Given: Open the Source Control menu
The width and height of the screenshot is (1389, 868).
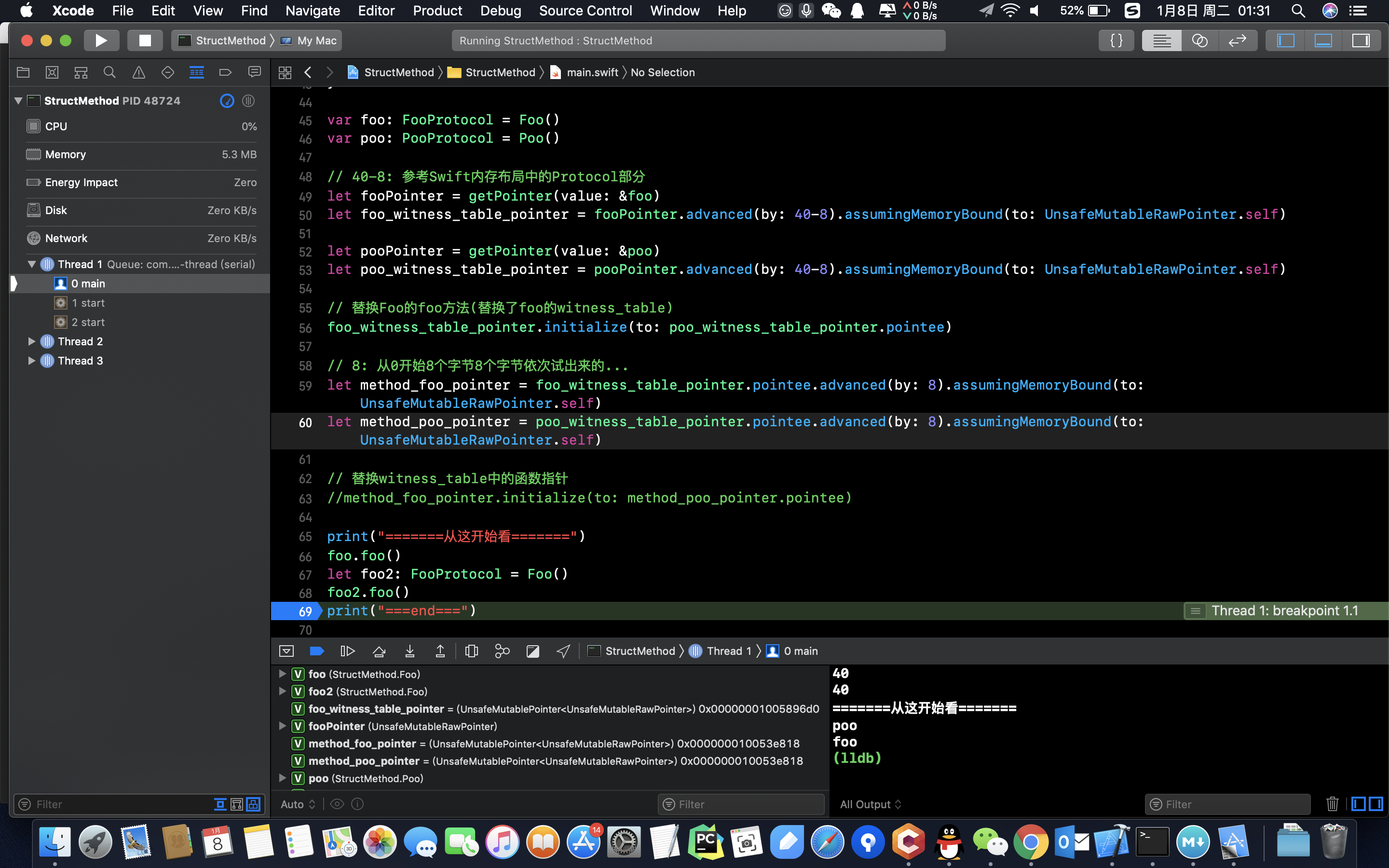Looking at the screenshot, I should tap(585, 10).
